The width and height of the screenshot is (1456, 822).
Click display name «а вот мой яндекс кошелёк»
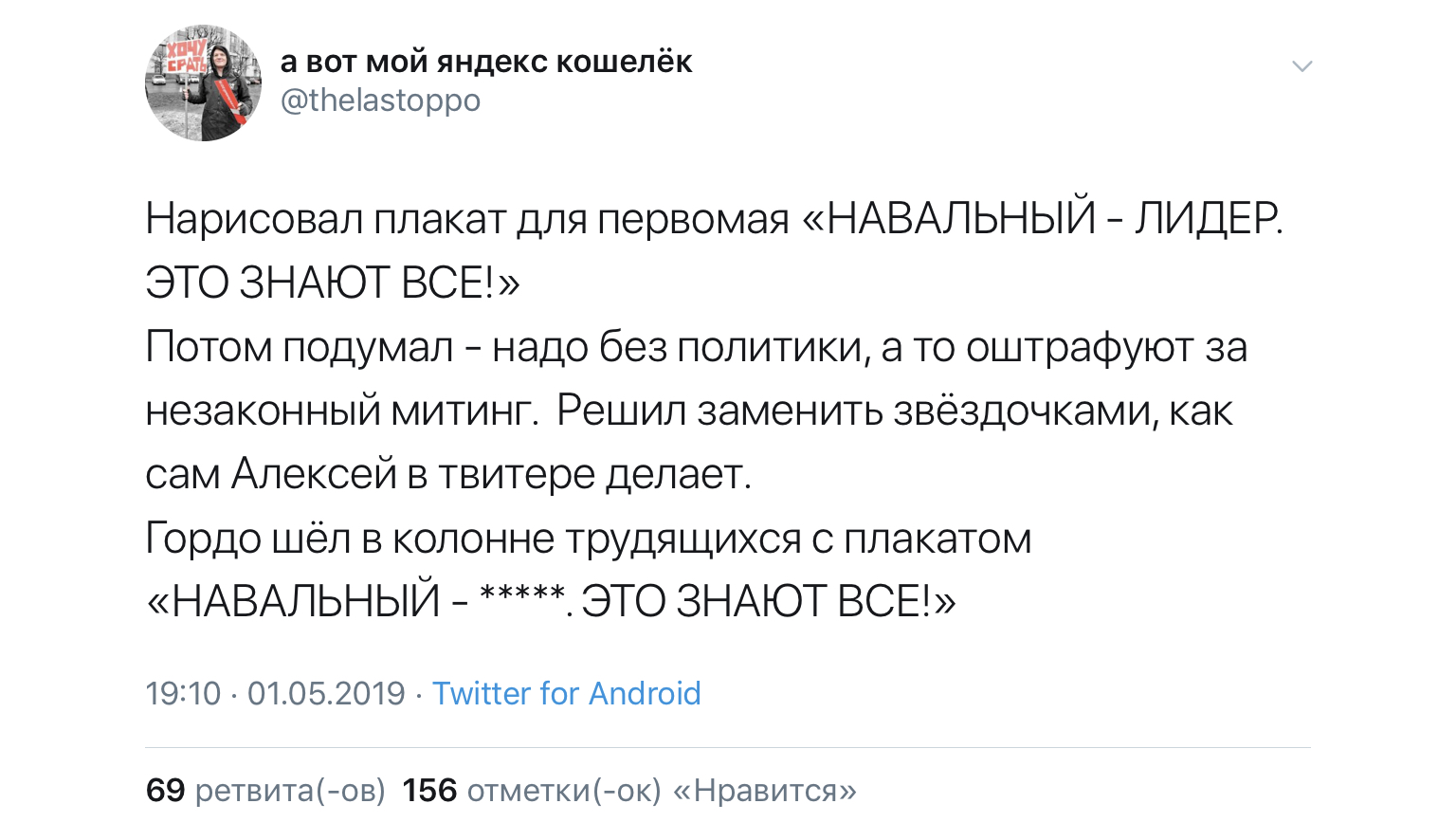(486, 62)
